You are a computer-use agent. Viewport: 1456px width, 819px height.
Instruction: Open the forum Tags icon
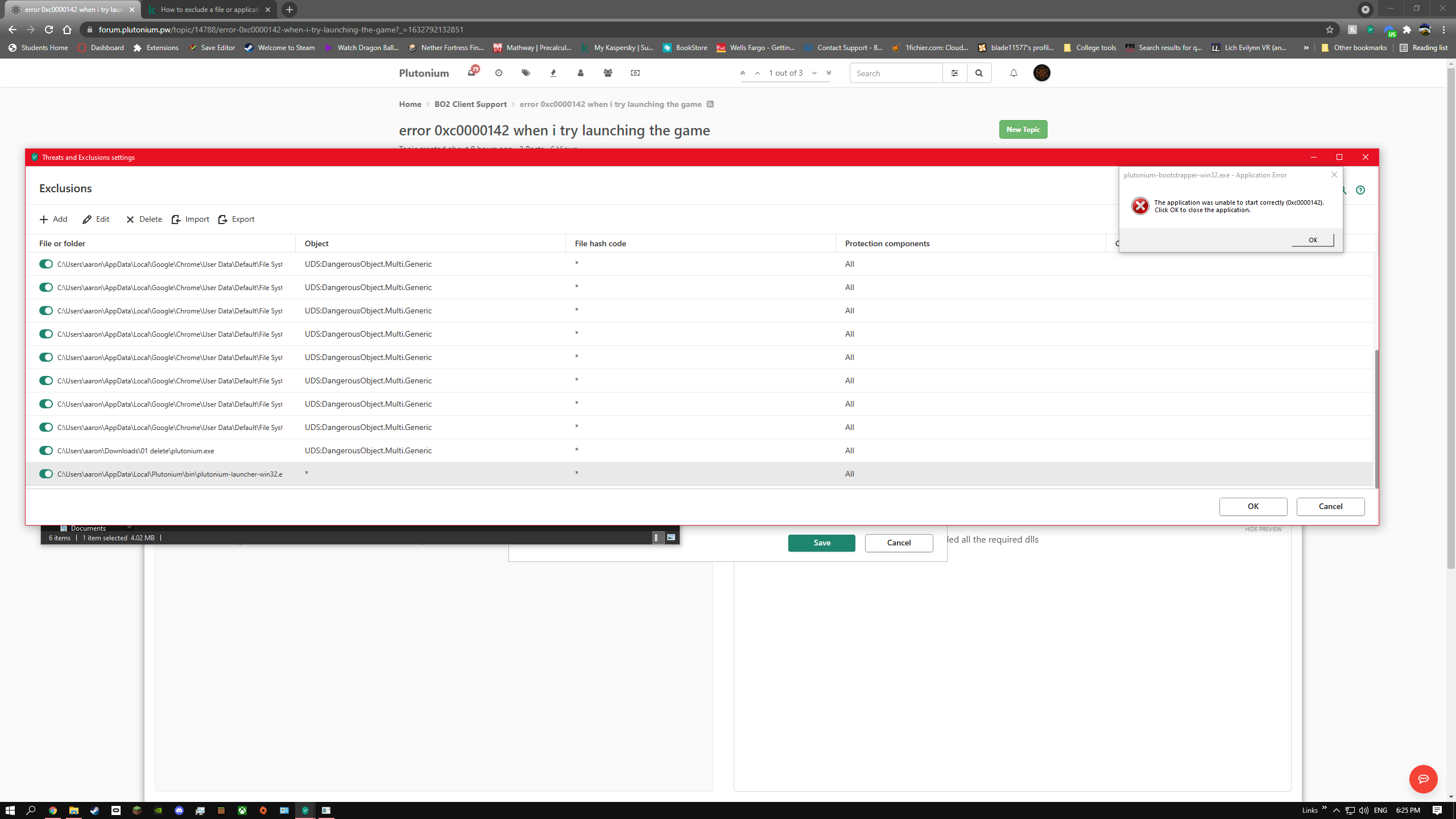coord(526,73)
